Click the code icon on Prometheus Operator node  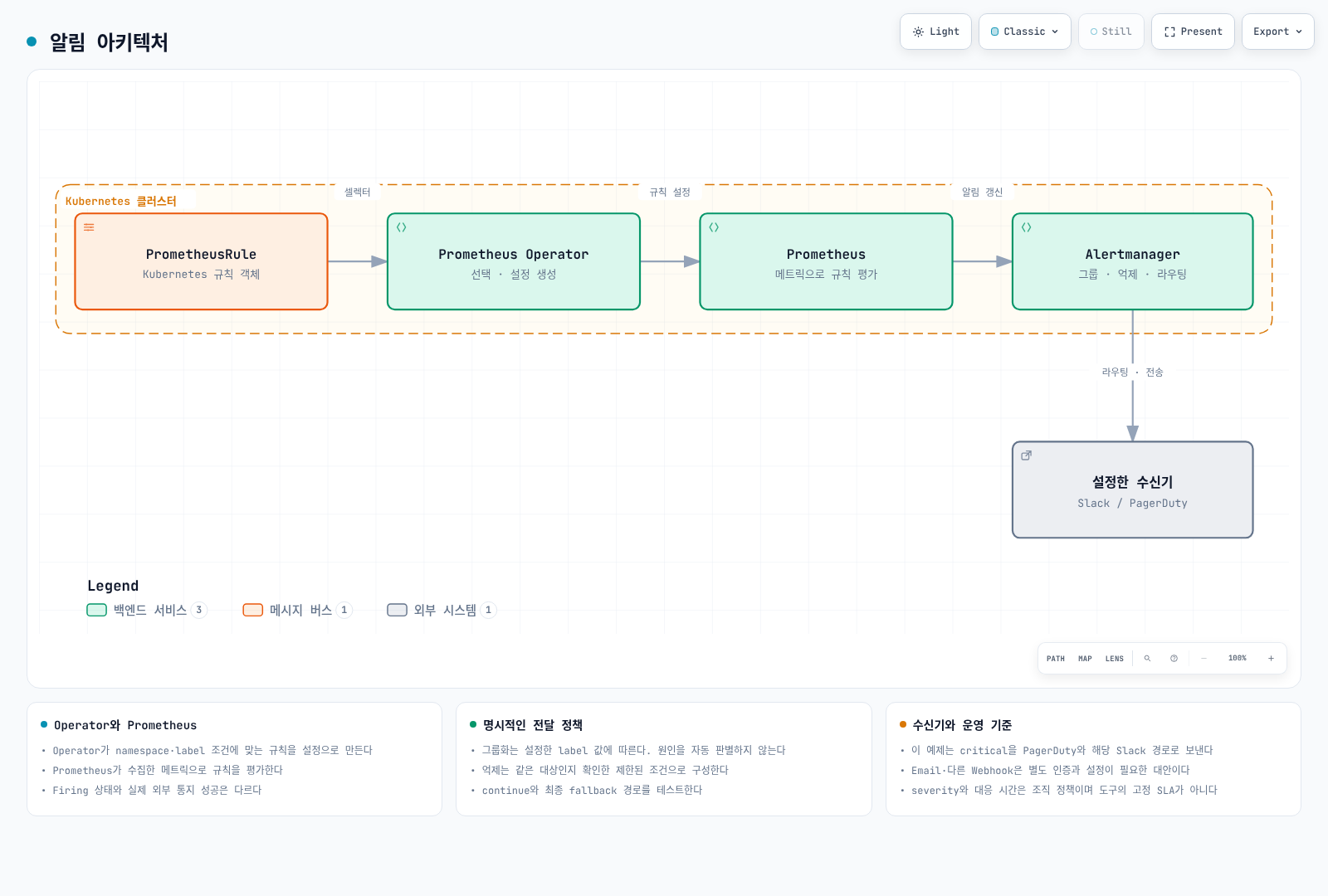coord(402,227)
